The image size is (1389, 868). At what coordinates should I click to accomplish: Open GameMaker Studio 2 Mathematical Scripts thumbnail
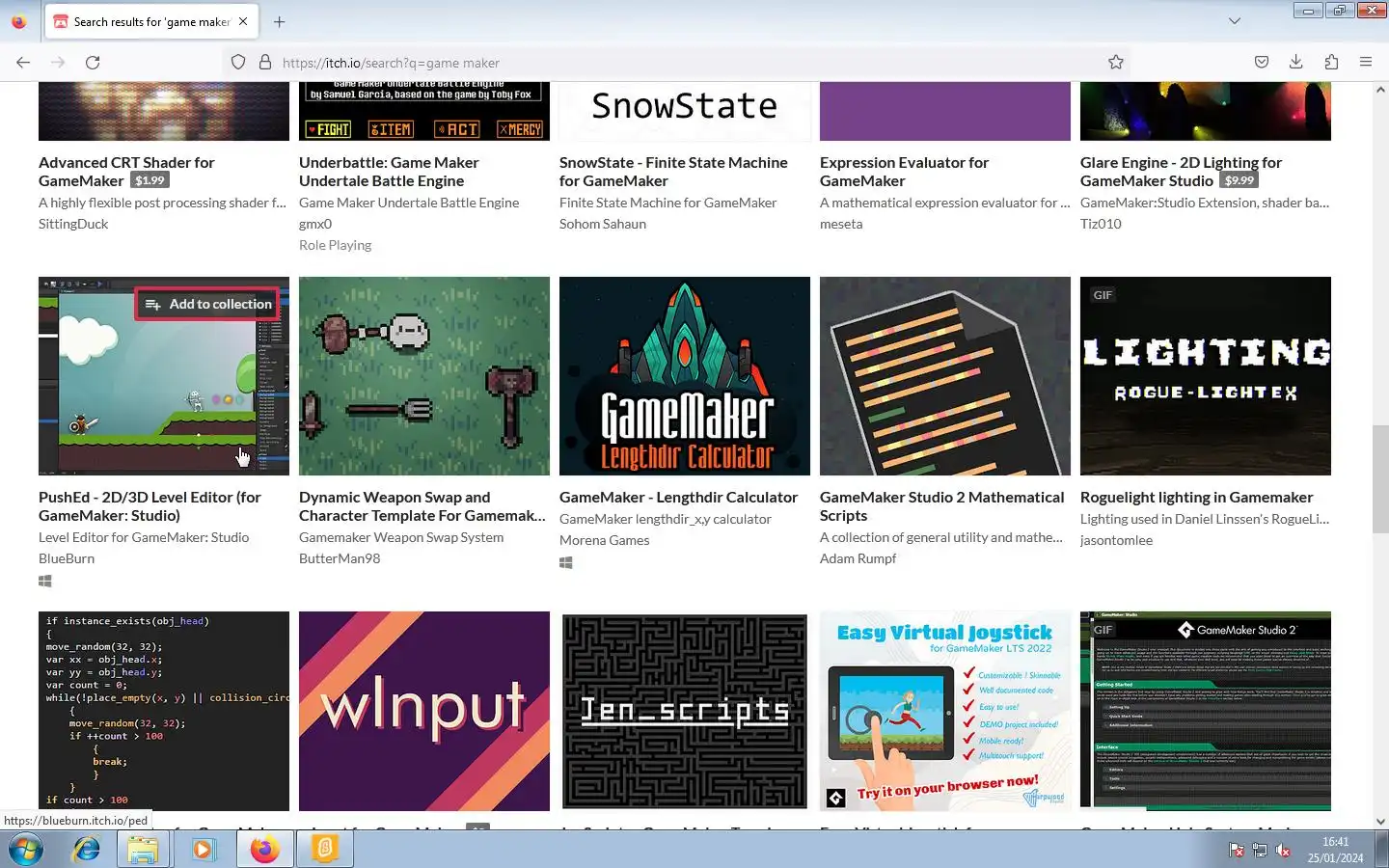click(945, 376)
